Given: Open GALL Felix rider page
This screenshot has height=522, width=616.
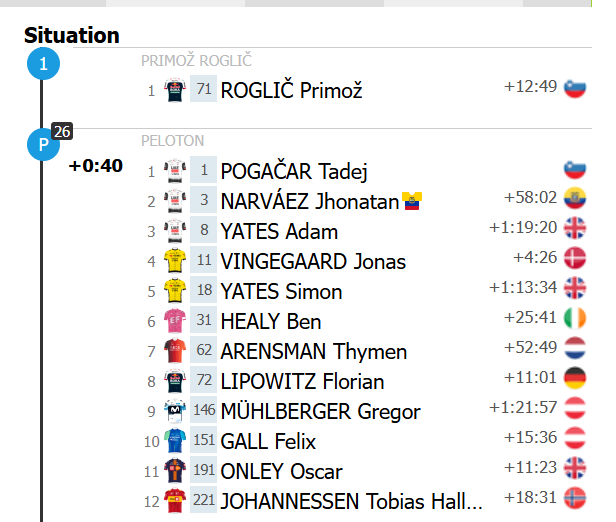Looking at the screenshot, I should 268,441.
